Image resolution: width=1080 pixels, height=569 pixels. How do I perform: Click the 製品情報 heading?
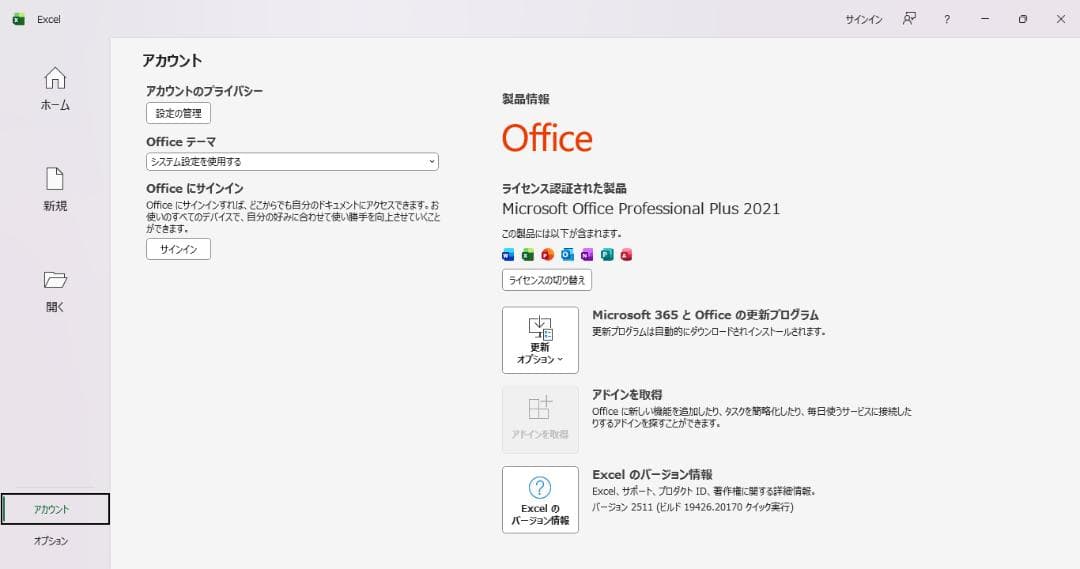[526, 99]
